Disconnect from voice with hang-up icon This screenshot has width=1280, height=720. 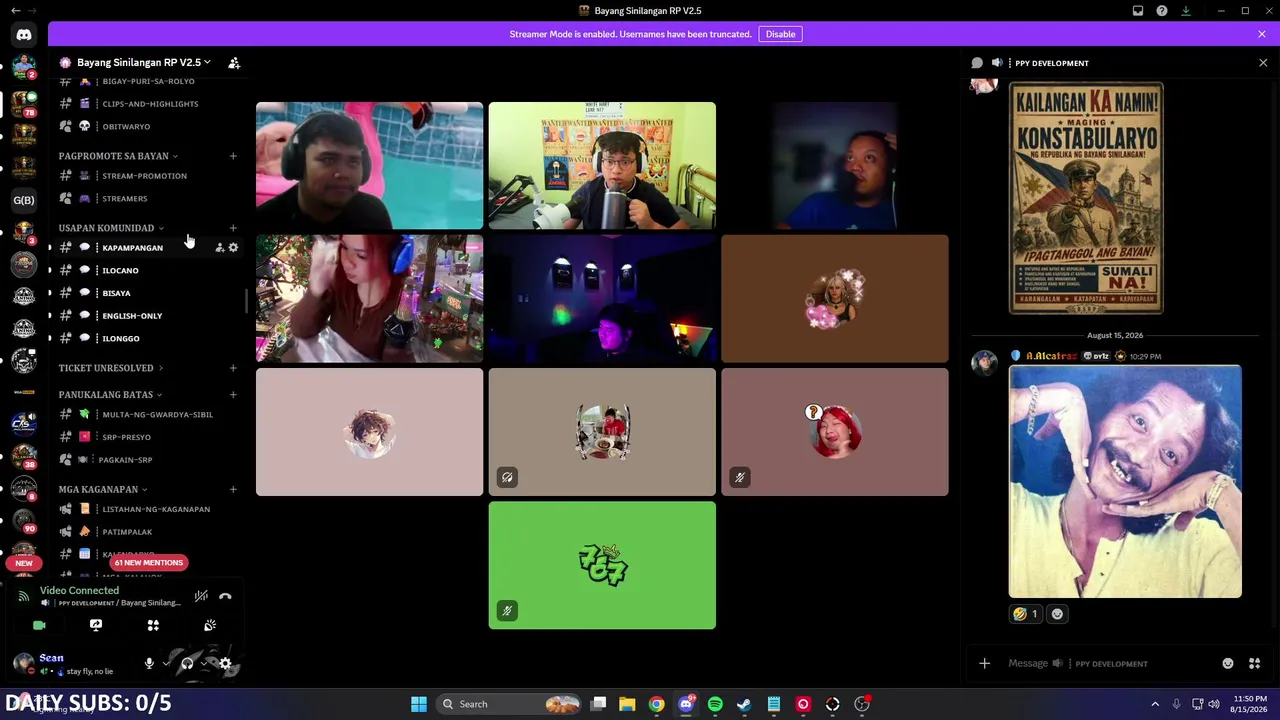click(225, 596)
